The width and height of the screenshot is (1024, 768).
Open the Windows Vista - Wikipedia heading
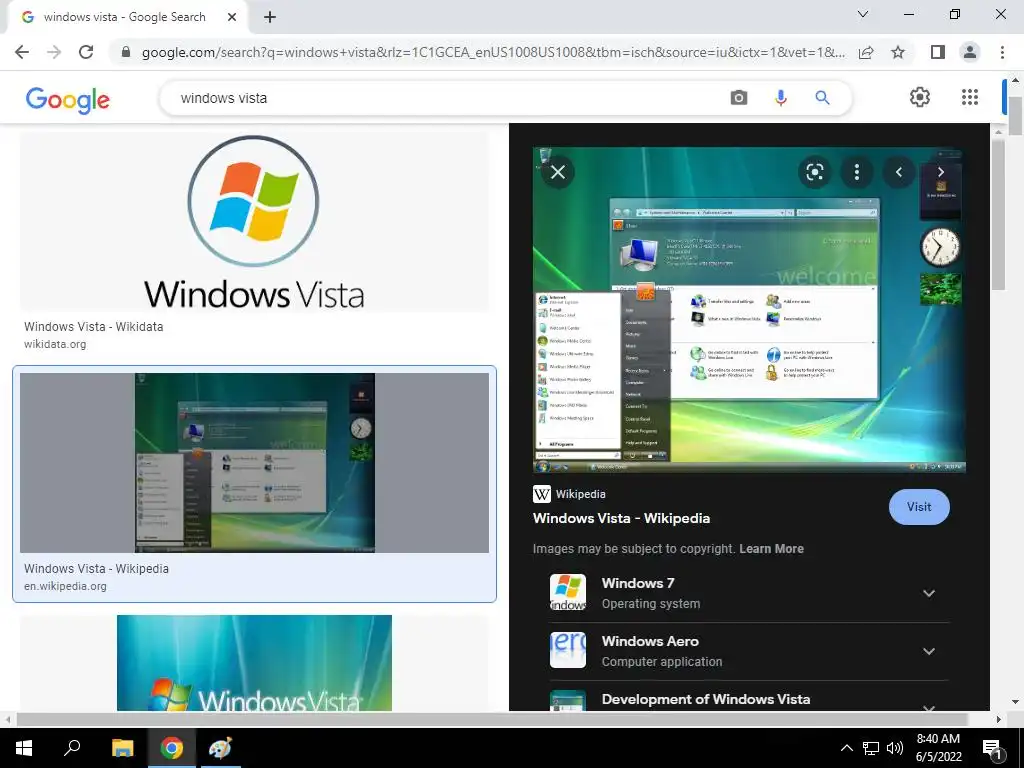(621, 519)
